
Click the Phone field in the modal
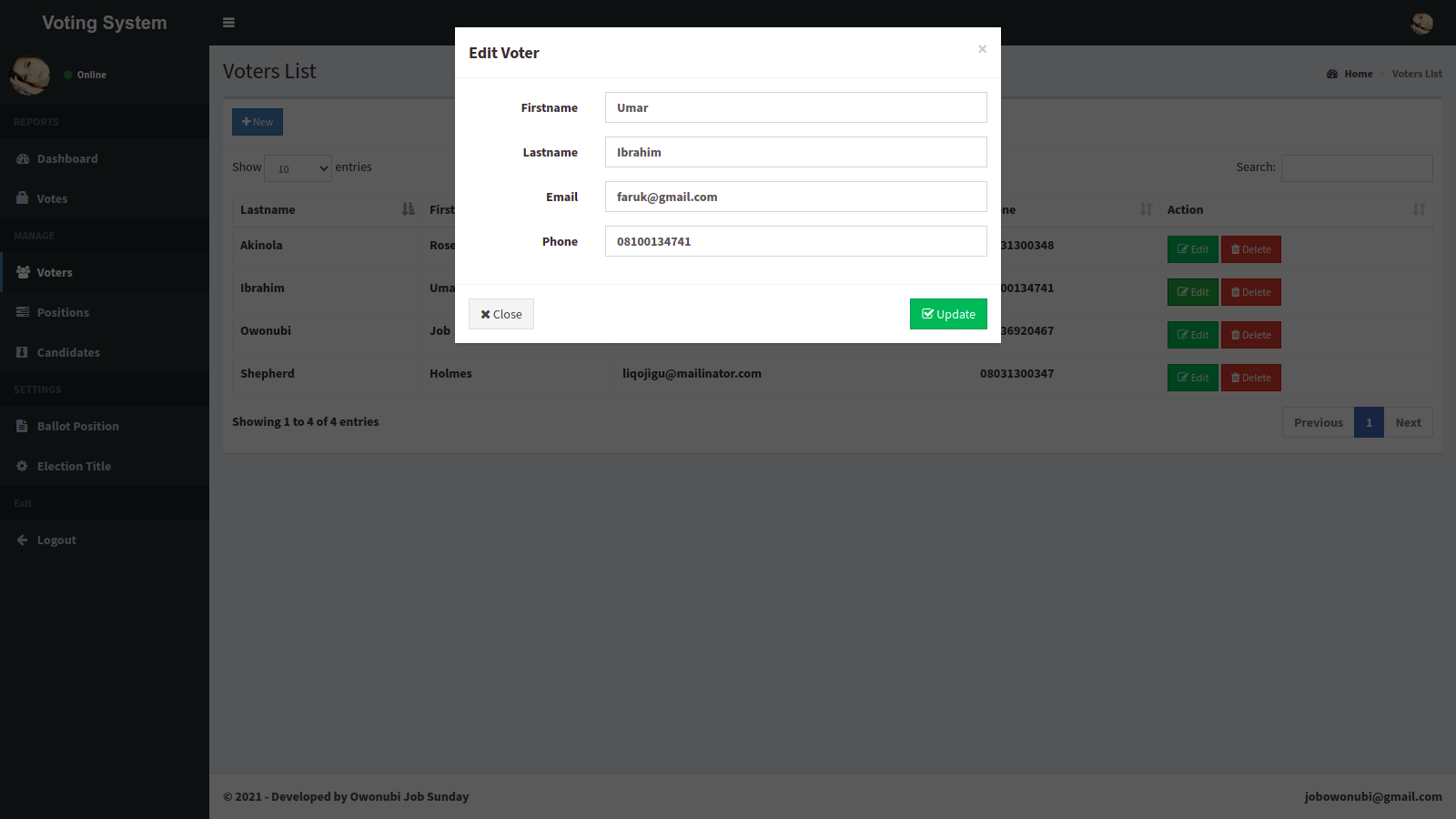point(796,241)
